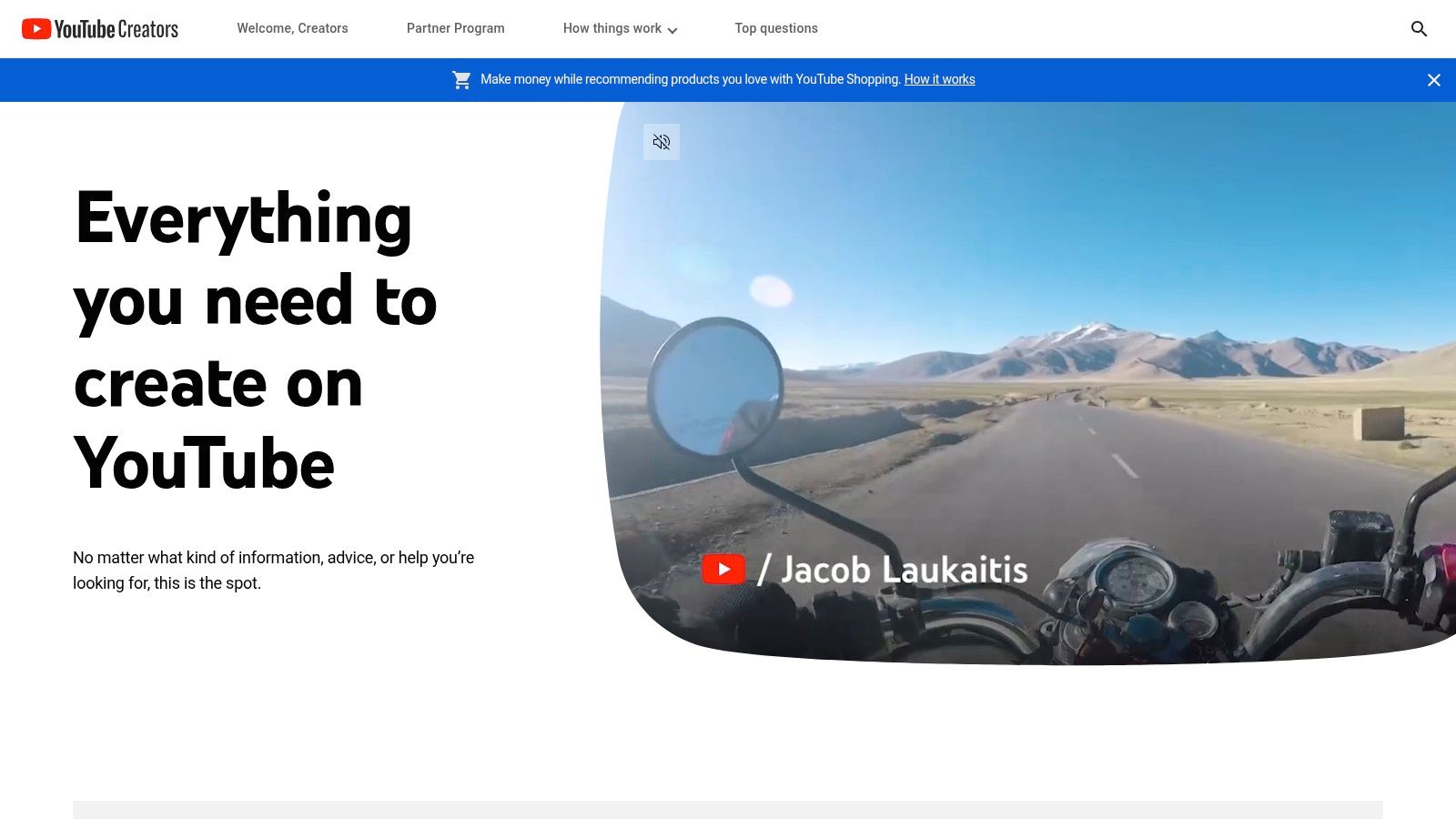Click the chevron icon after How things work
The image size is (1456, 819).
click(x=672, y=30)
